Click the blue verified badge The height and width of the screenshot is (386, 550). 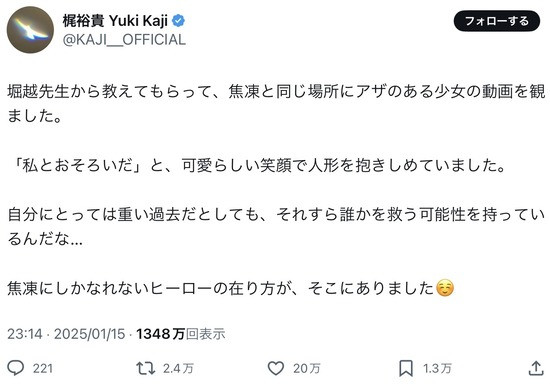tap(178, 21)
